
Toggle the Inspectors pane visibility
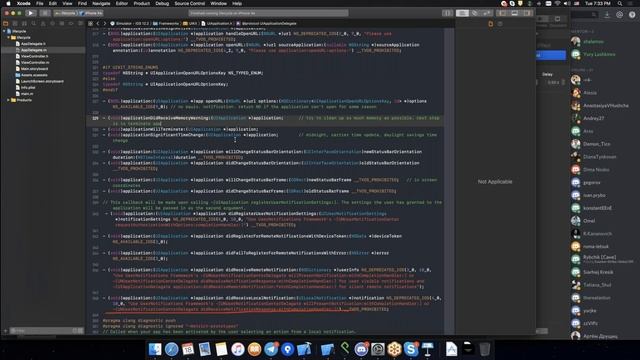tap(527, 13)
